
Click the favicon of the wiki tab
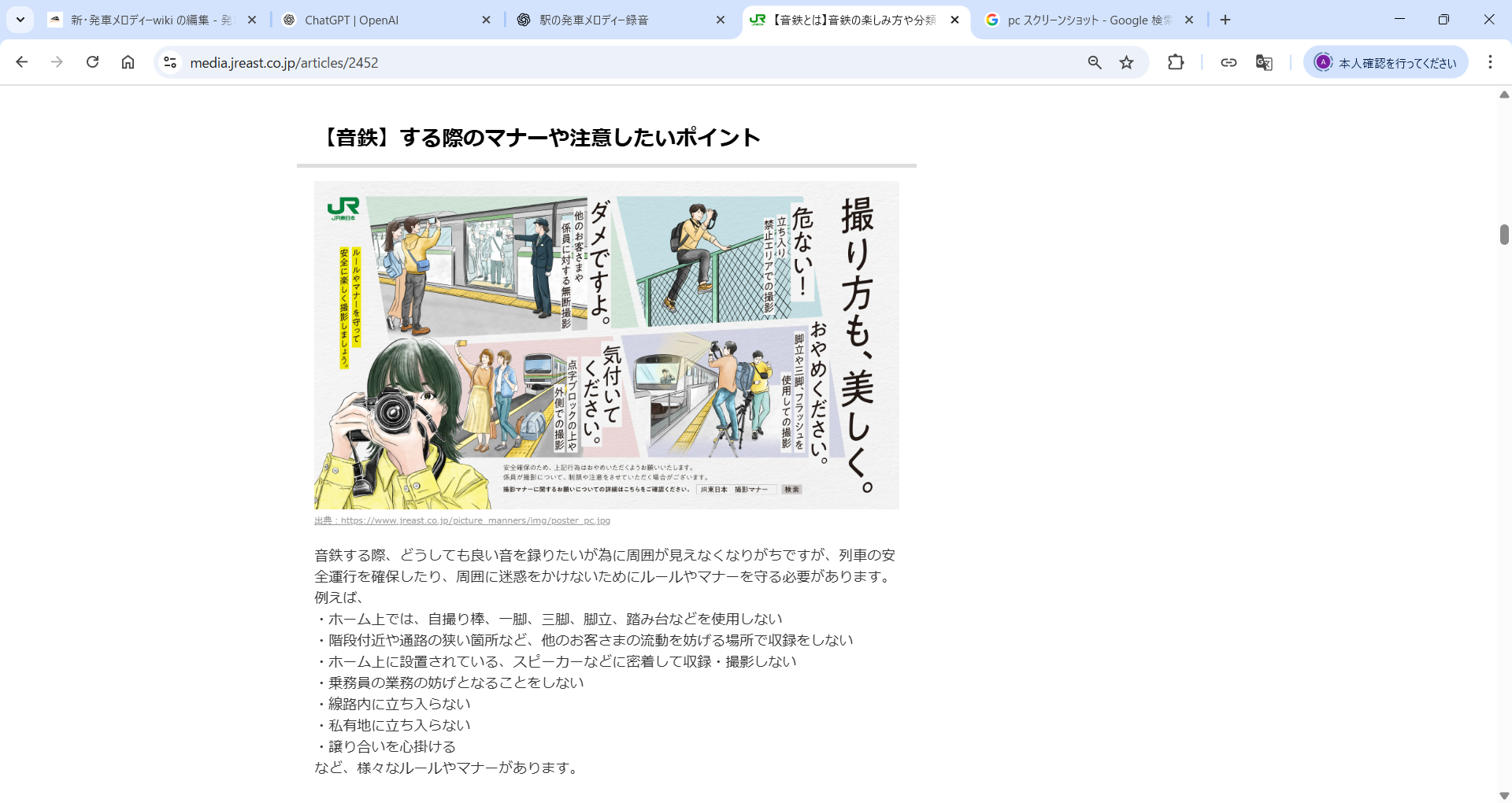pyautogui.click(x=55, y=20)
